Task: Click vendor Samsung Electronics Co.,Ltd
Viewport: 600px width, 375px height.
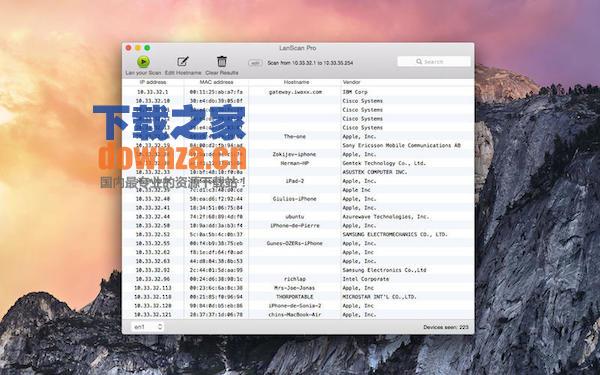Action: [384, 270]
